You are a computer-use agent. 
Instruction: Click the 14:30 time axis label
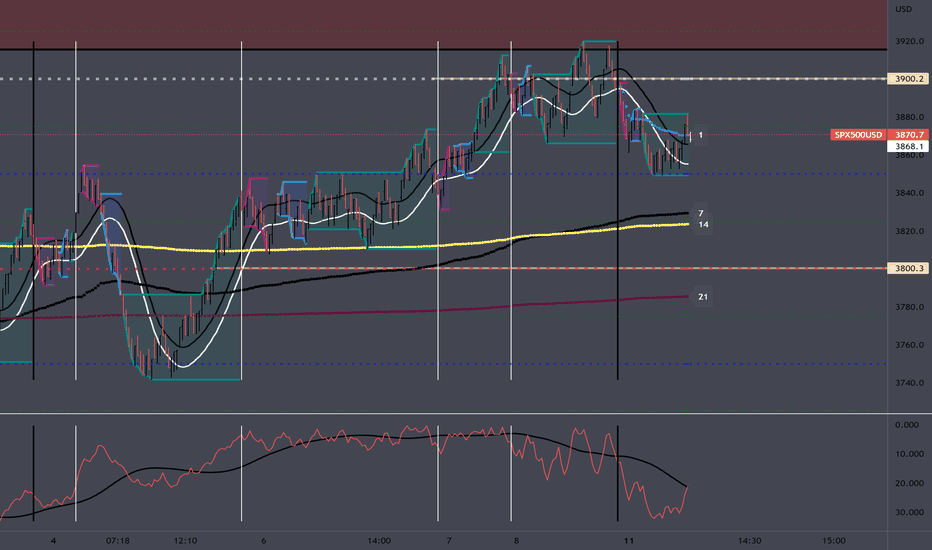coord(750,540)
